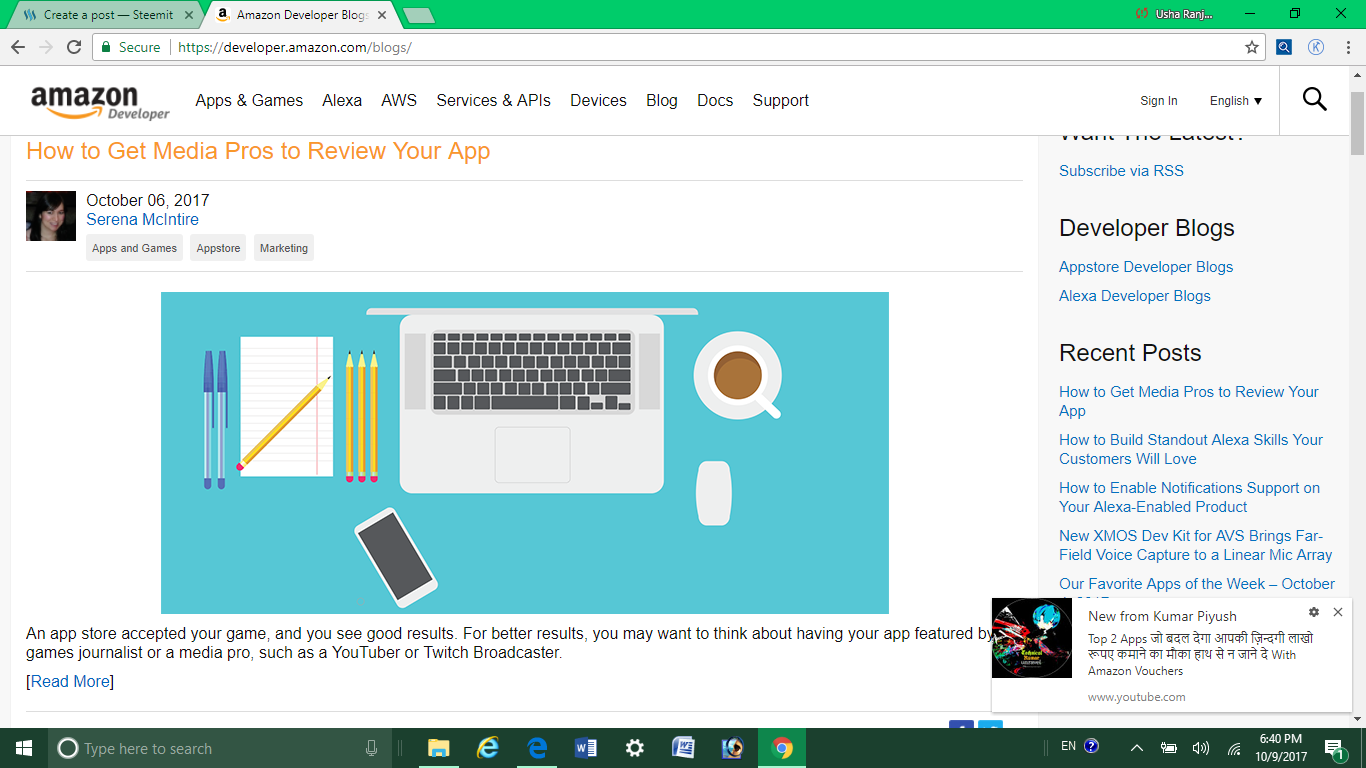
Task: Click the browser forward arrow
Action: tap(46, 47)
